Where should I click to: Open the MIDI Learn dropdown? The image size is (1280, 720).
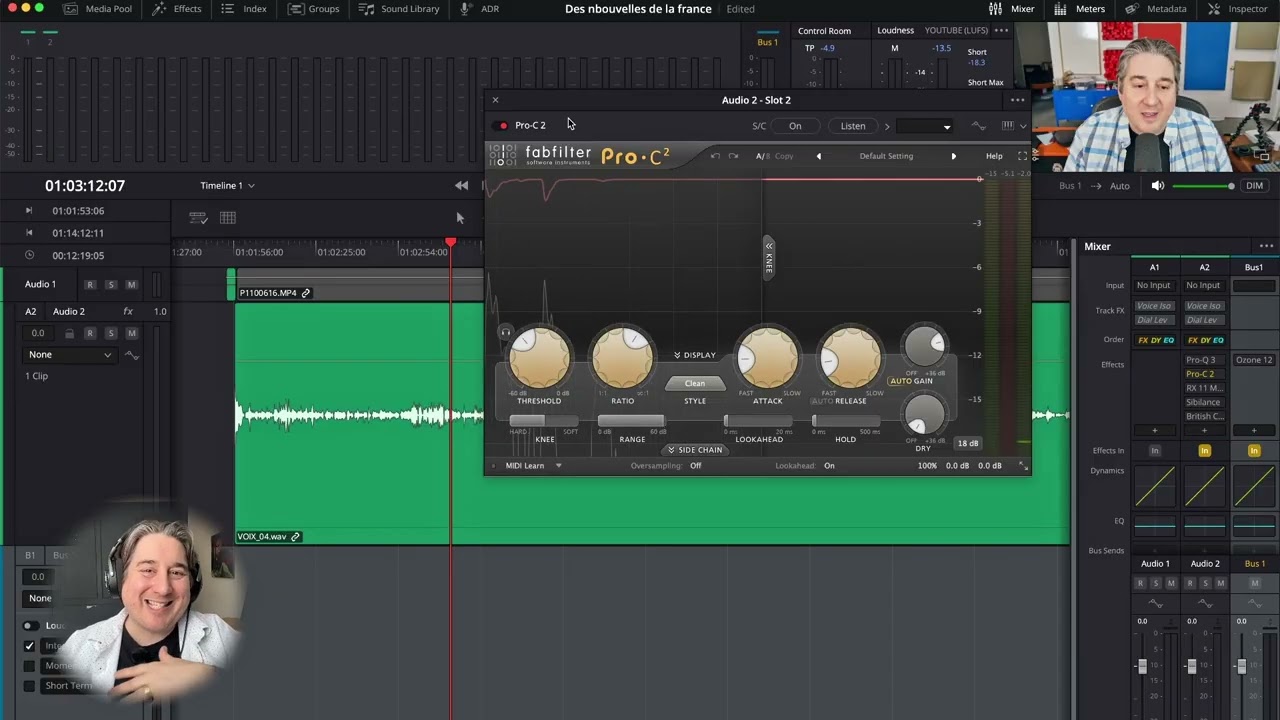pyautogui.click(x=533, y=466)
